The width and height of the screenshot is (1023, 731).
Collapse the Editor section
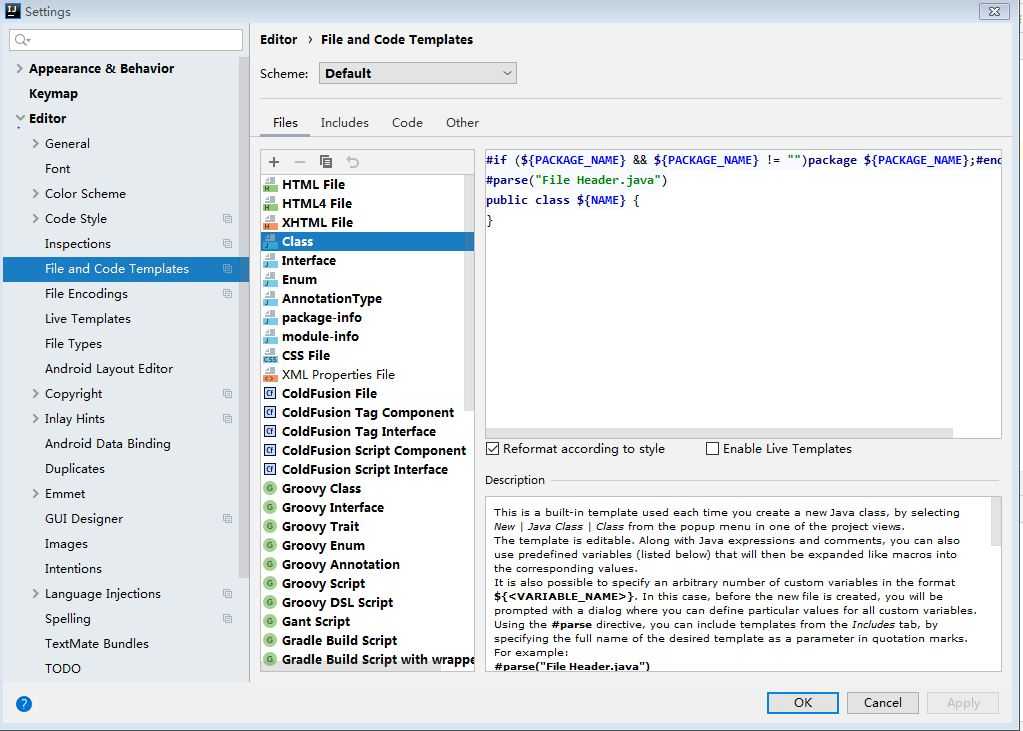20,118
